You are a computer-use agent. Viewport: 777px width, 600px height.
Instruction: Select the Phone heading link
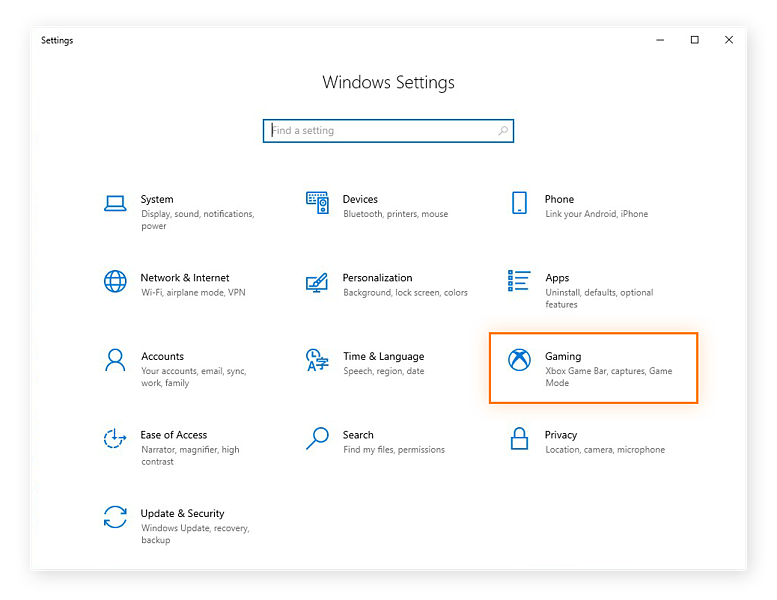tap(559, 199)
